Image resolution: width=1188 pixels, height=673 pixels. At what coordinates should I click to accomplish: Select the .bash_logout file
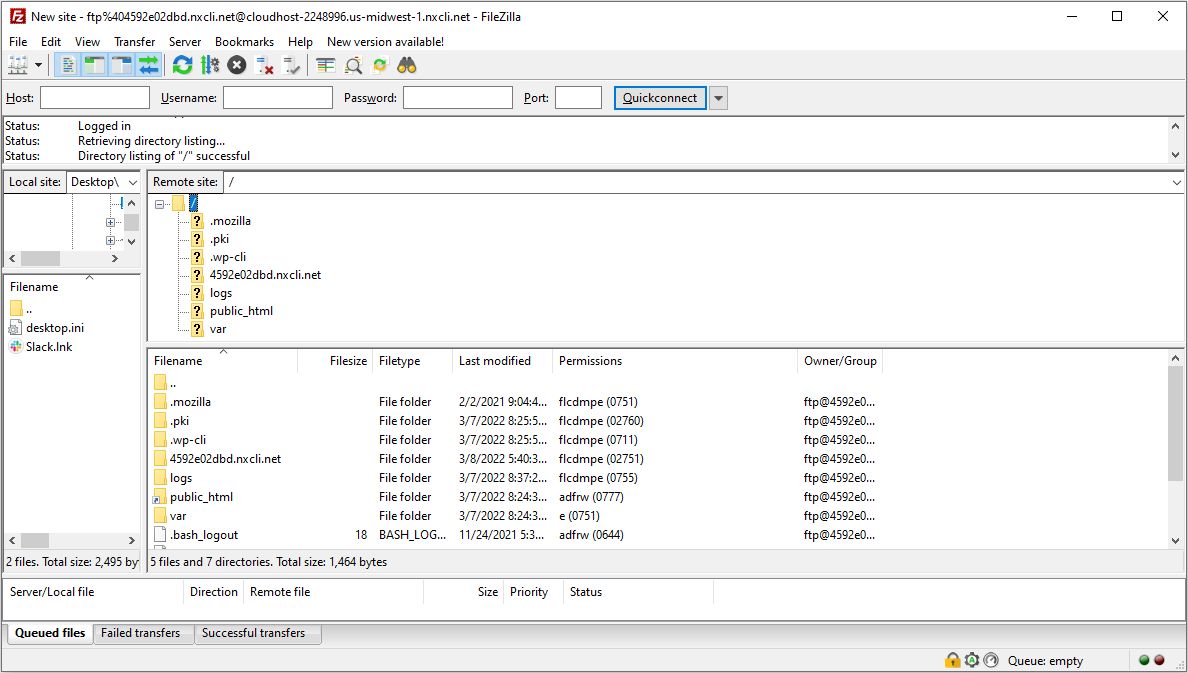tap(204, 534)
